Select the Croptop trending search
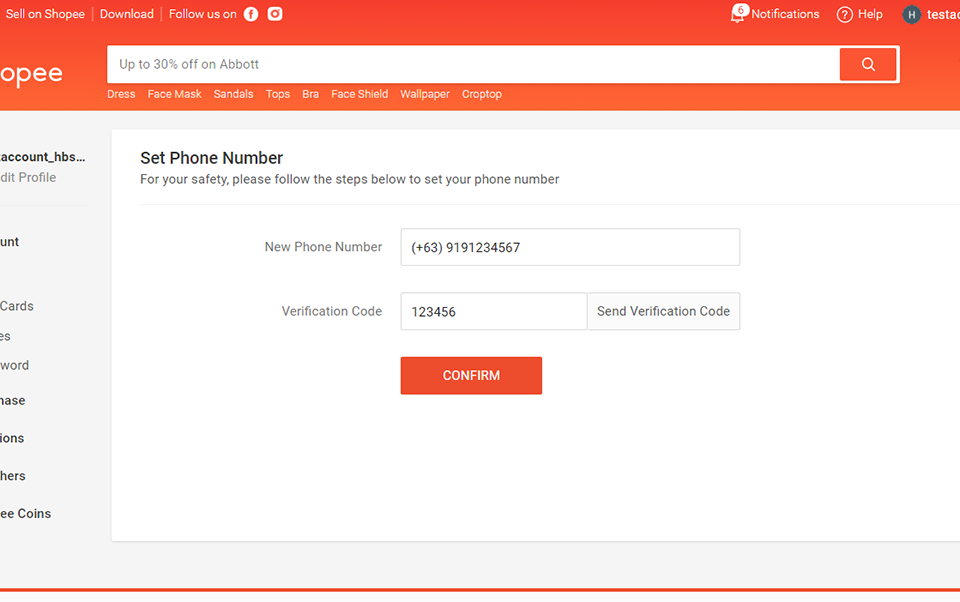The height and width of the screenshot is (602, 960). [481, 93]
